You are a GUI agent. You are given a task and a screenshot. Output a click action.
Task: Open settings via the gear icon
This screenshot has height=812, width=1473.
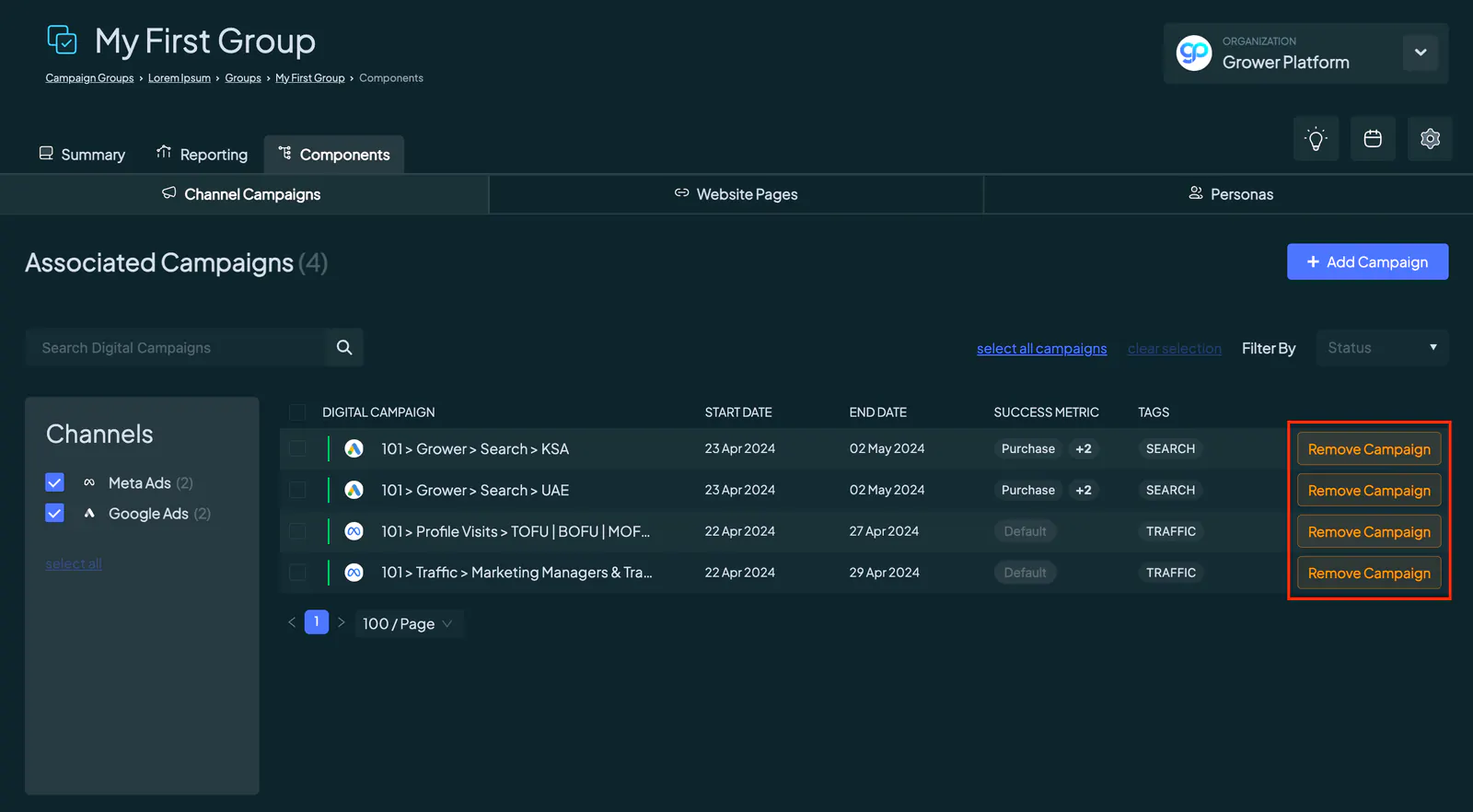1430,139
